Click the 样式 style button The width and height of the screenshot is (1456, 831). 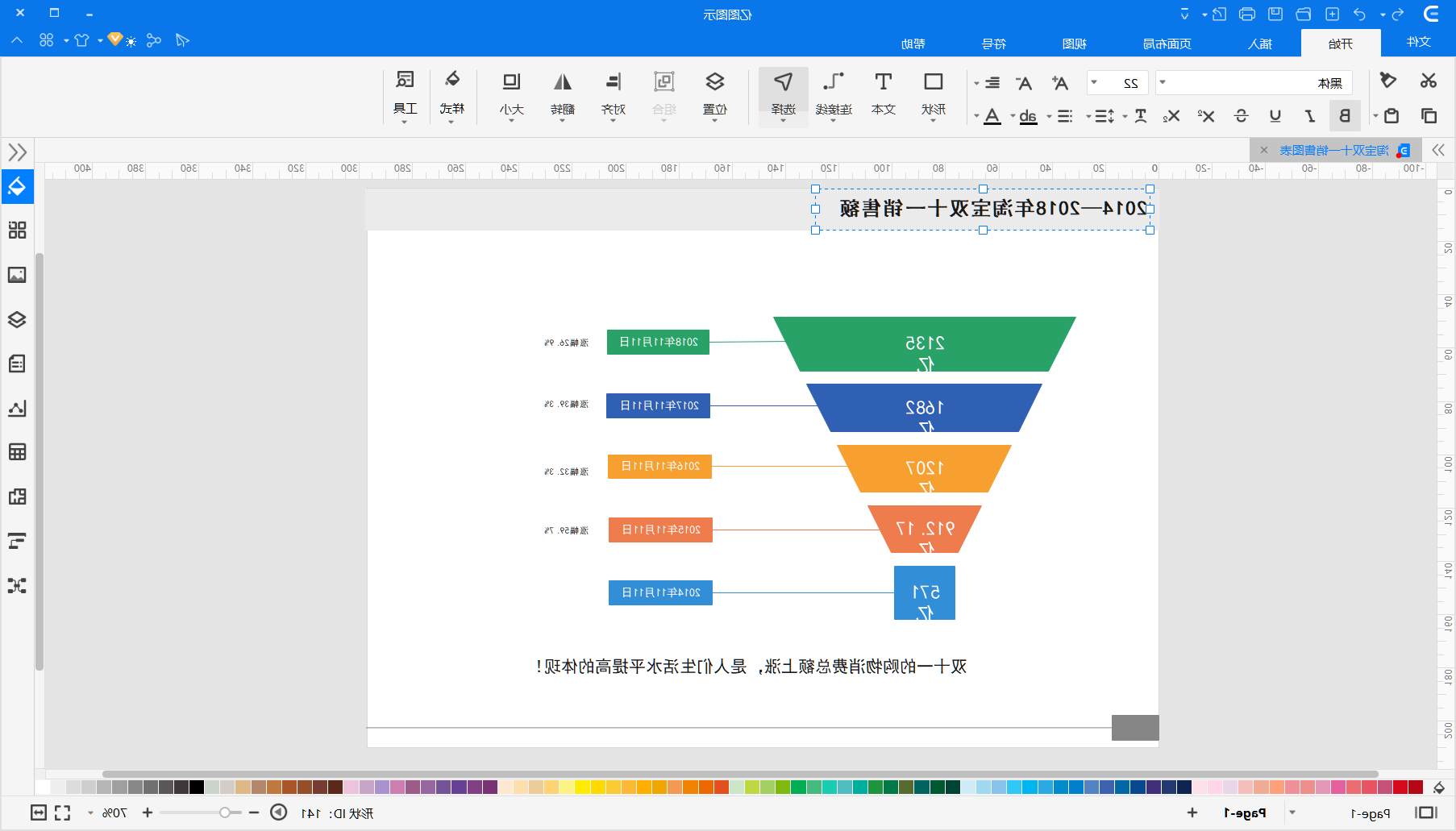click(452, 95)
